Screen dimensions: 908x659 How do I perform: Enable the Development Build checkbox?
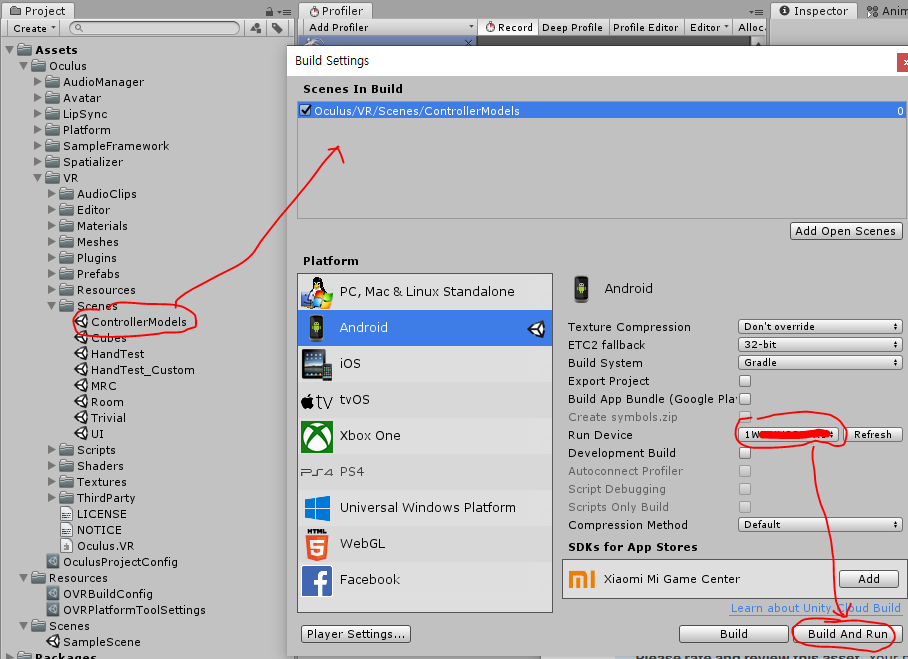[x=745, y=453]
